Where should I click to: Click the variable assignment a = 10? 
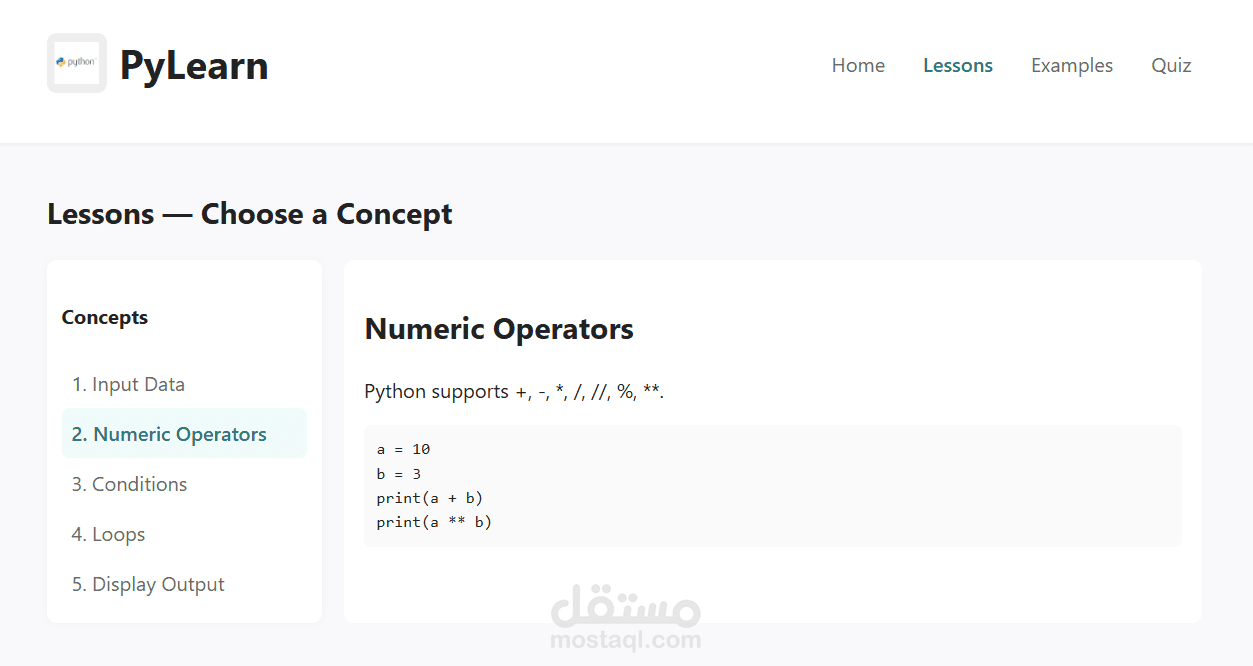pyautogui.click(x=403, y=449)
